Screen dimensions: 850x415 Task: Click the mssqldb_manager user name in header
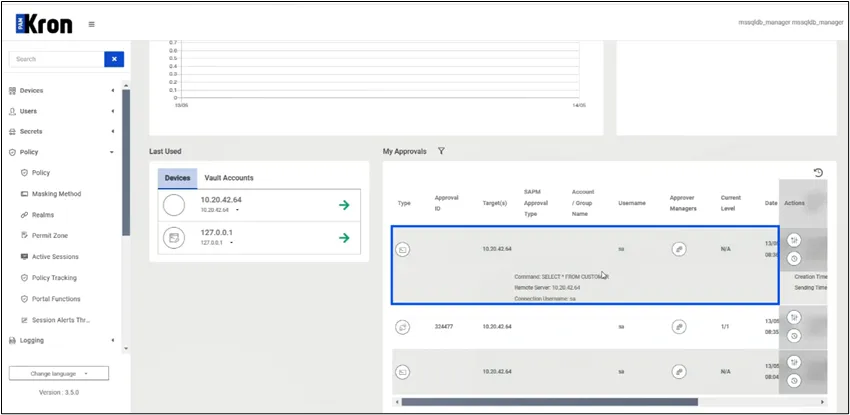tap(790, 23)
